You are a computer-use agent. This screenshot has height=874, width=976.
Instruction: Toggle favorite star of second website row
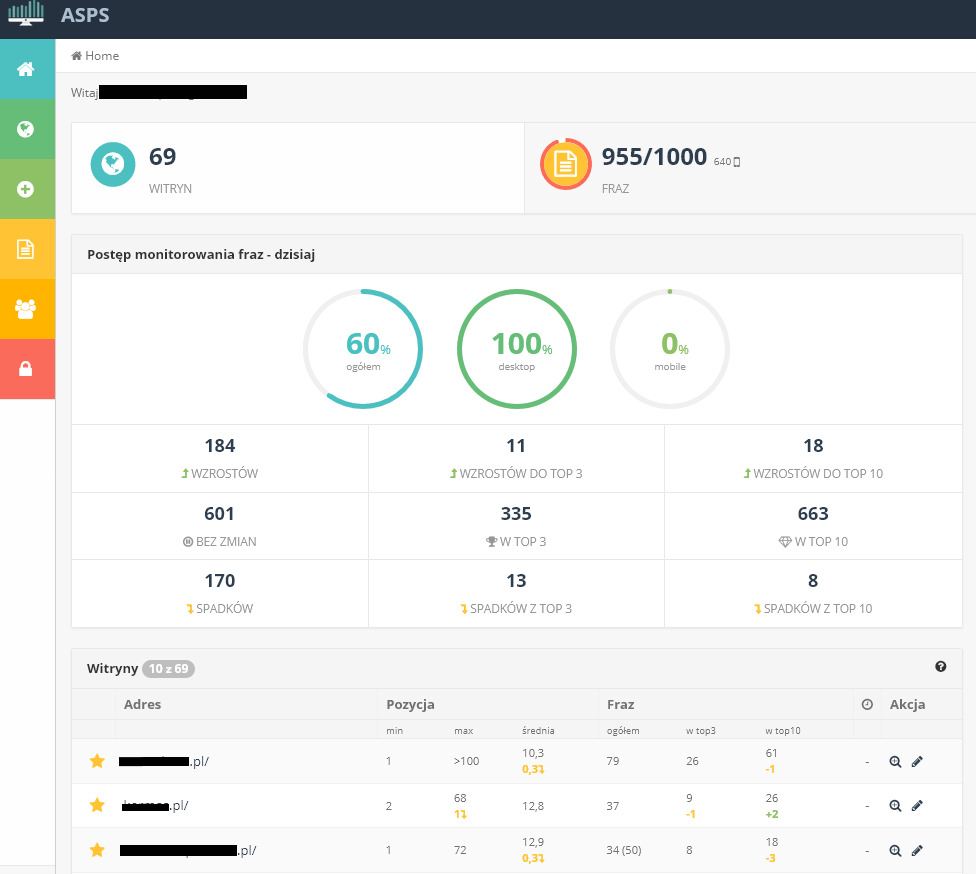(x=97, y=805)
